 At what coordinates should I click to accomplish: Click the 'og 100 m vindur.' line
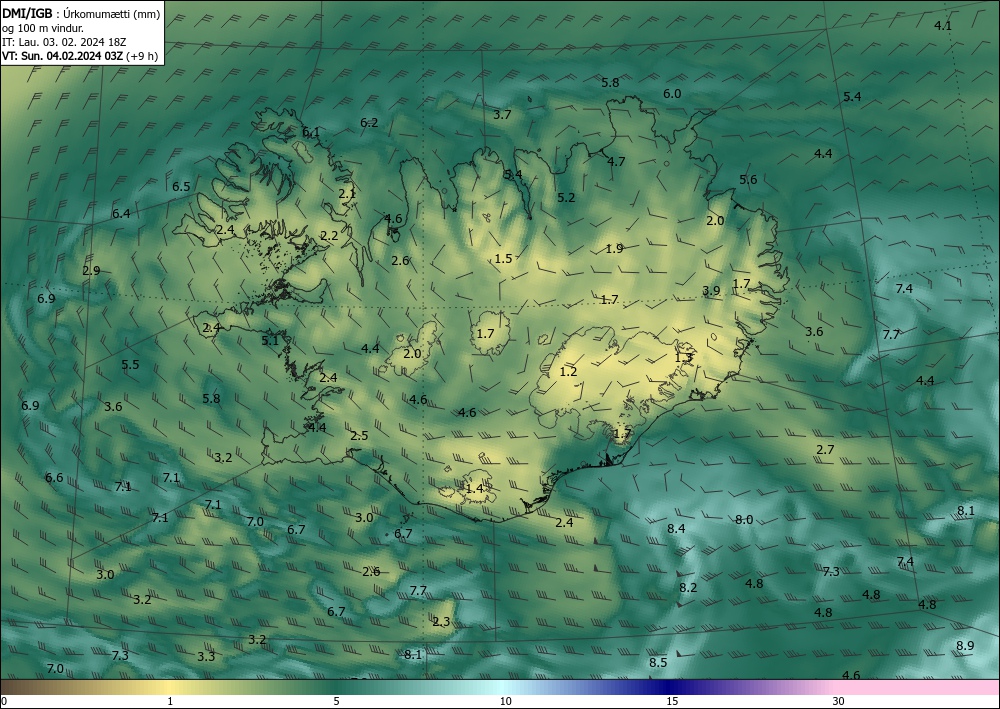point(42,28)
